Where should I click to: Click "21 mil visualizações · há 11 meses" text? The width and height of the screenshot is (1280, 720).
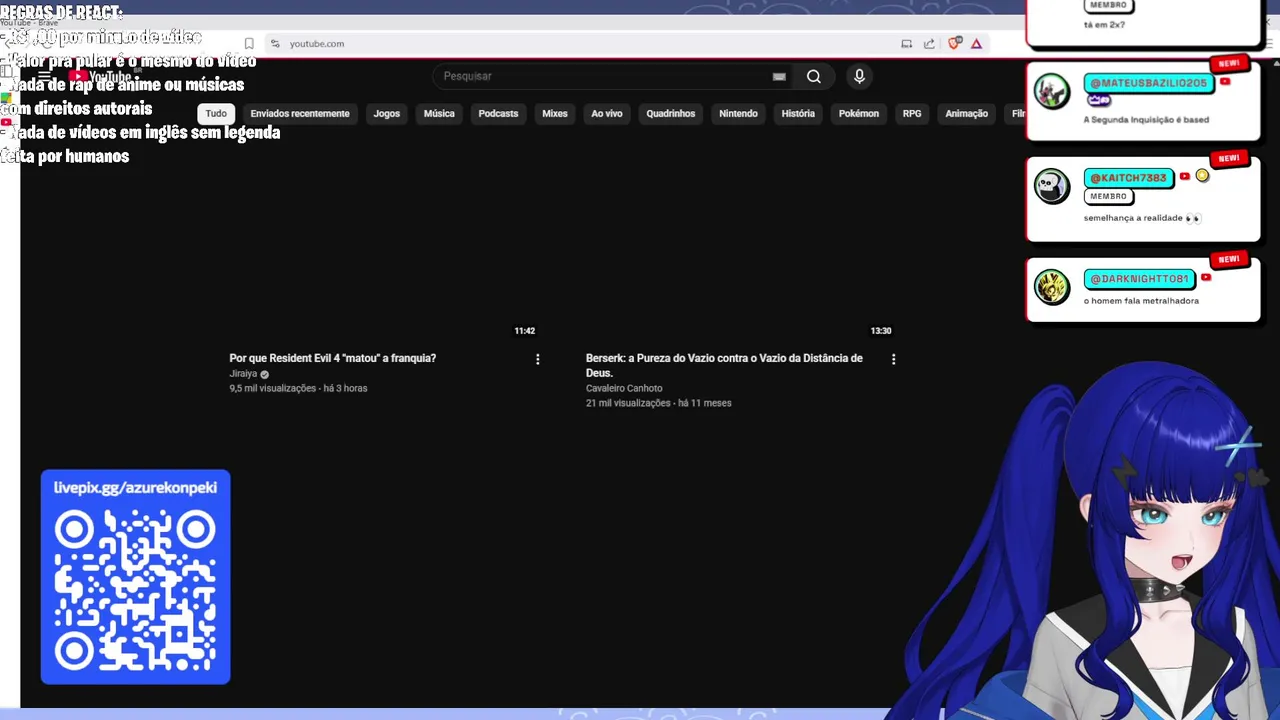659,403
